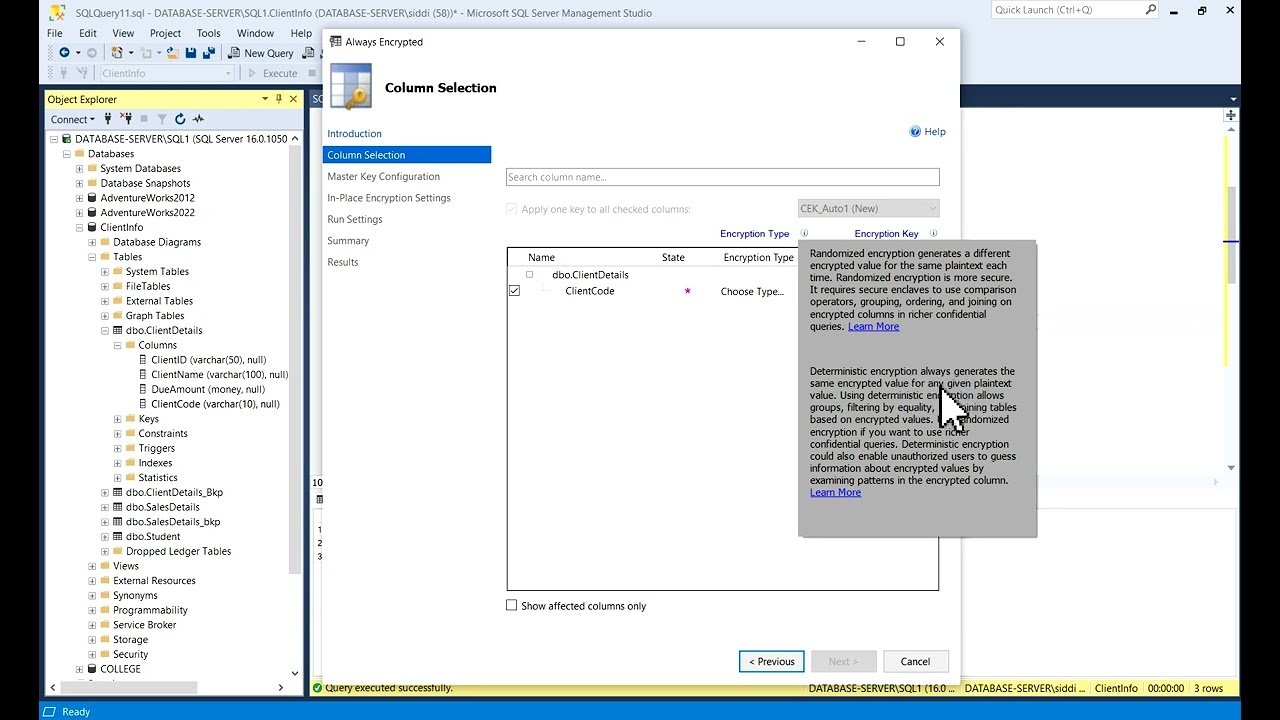Image resolution: width=1280 pixels, height=720 pixels.
Task: Click the Save All icon
Action: (207, 53)
